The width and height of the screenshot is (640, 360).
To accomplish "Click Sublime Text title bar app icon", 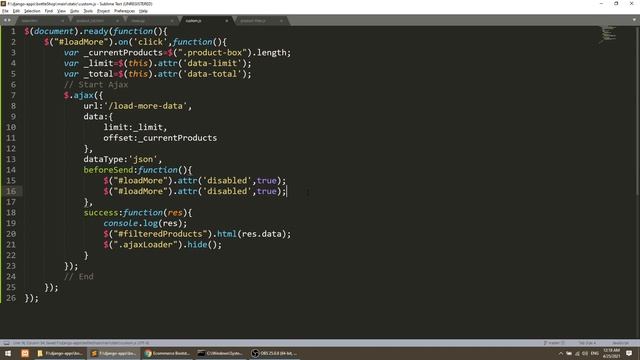I will click(x=4, y=4).
